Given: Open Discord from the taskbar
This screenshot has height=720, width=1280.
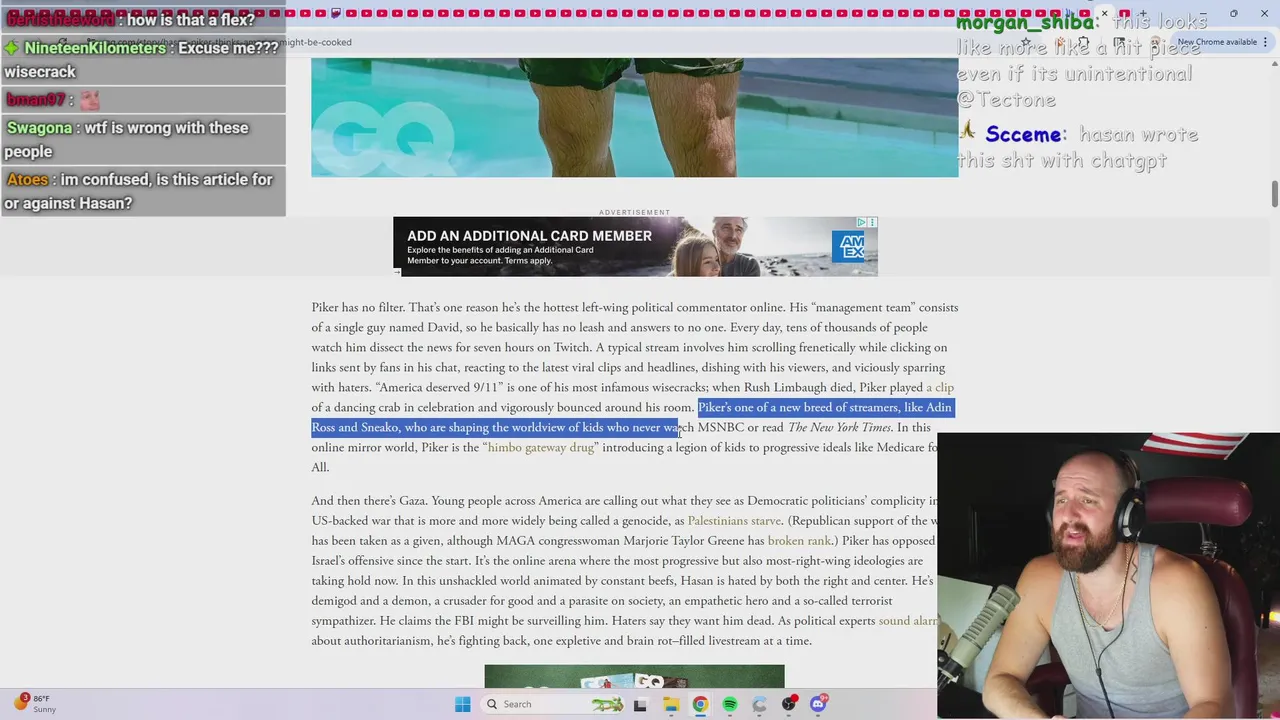Looking at the screenshot, I should [818, 704].
